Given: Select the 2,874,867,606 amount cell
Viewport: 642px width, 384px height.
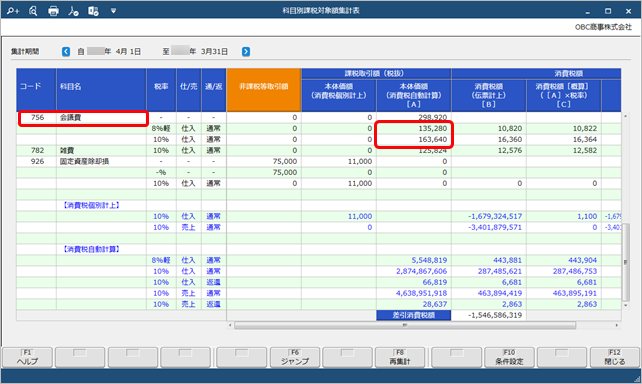Looking at the screenshot, I should coord(414,271).
